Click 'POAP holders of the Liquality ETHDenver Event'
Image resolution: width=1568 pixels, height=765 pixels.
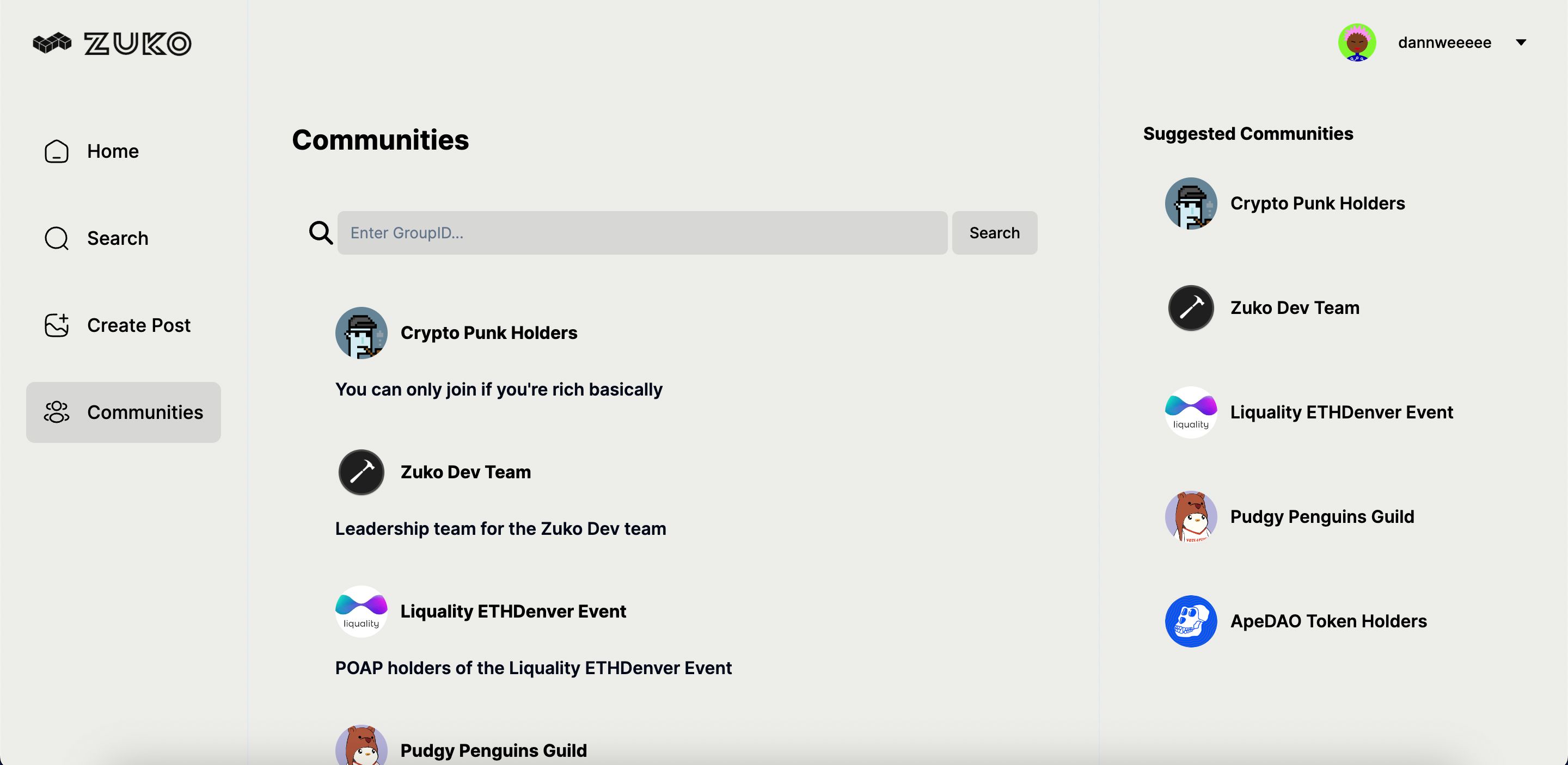pos(533,668)
